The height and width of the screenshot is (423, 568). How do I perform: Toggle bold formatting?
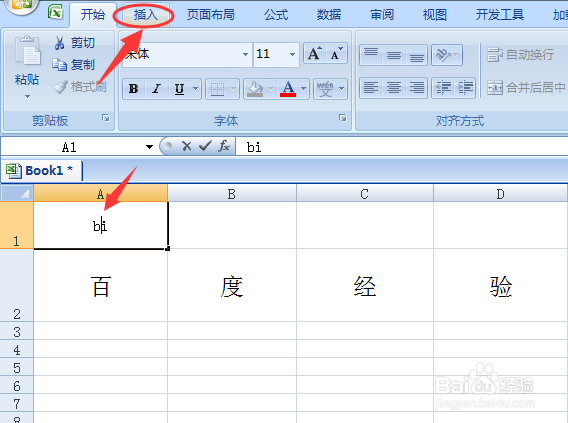(x=134, y=89)
